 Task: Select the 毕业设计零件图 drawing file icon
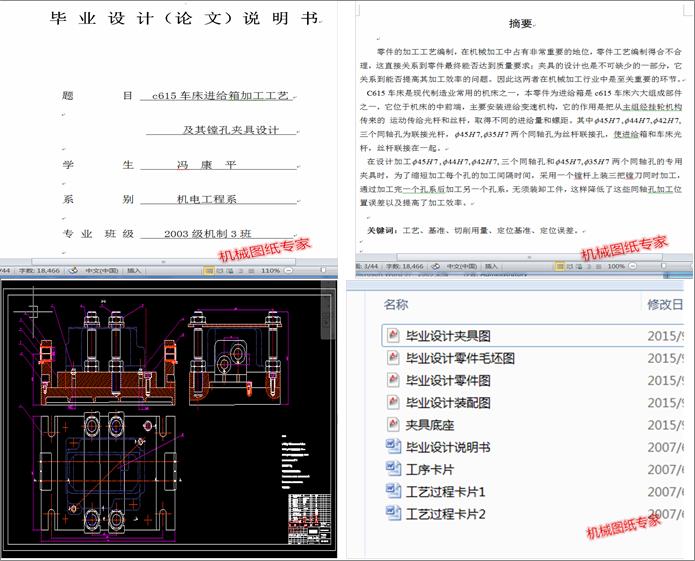coord(392,380)
